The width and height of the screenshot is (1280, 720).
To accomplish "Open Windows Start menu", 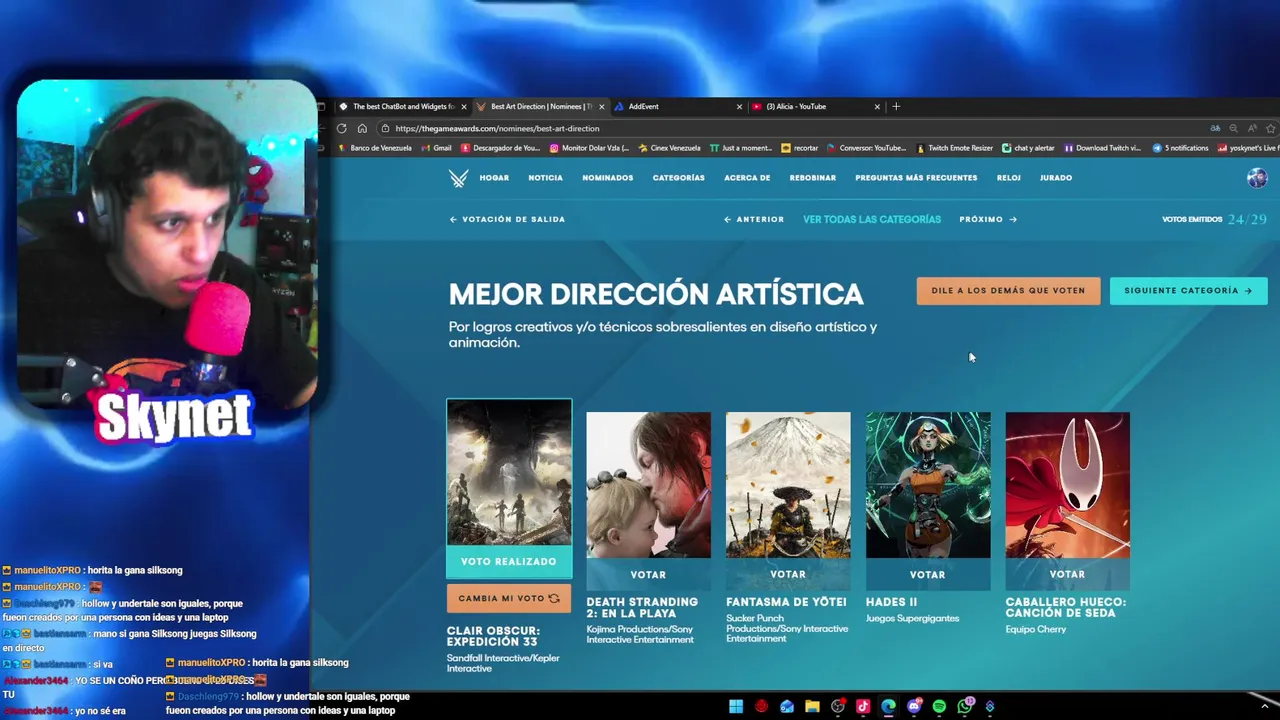I will pos(736,707).
